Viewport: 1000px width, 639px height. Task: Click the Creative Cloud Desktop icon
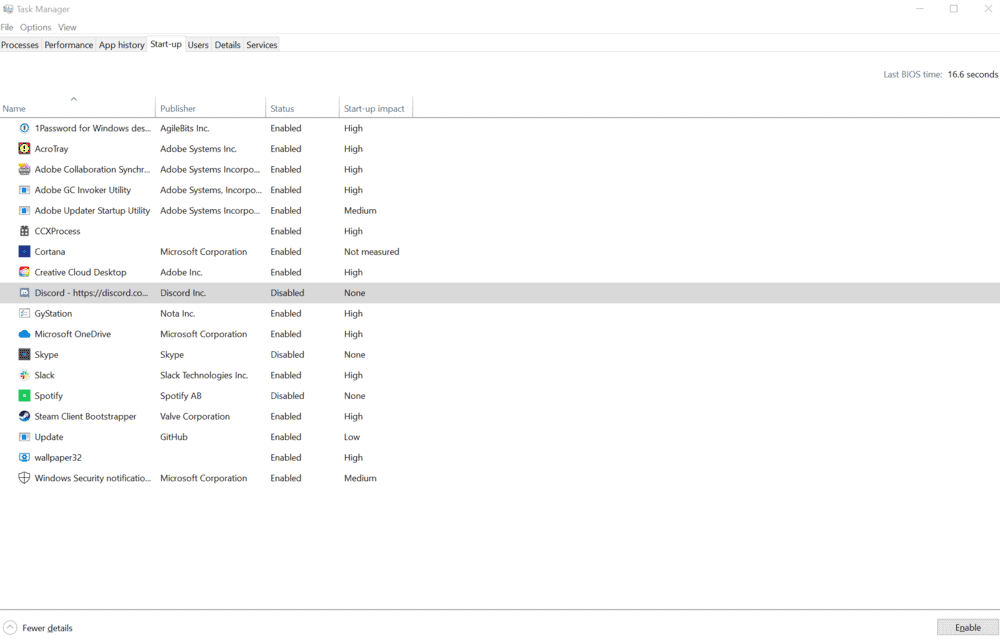point(24,272)
